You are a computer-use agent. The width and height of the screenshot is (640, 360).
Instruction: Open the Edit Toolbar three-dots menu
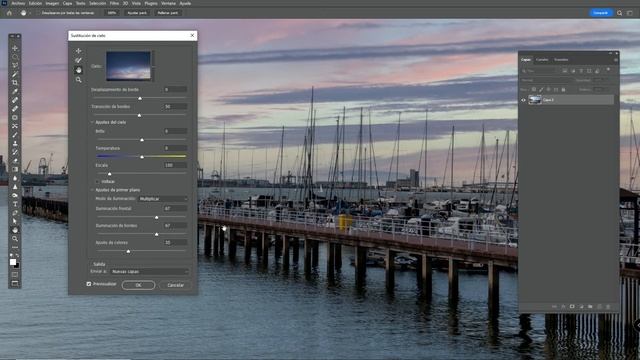tap(15, 247)
